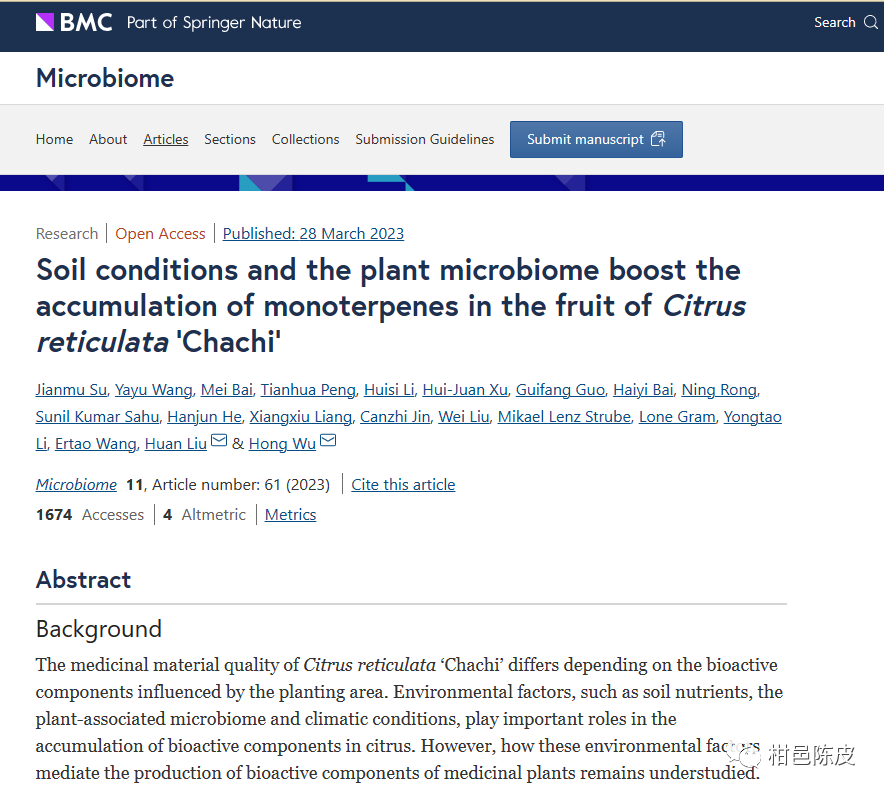Go to the Articles section
This screenshot has height=794, width=884.
click(x=166, y=139)
